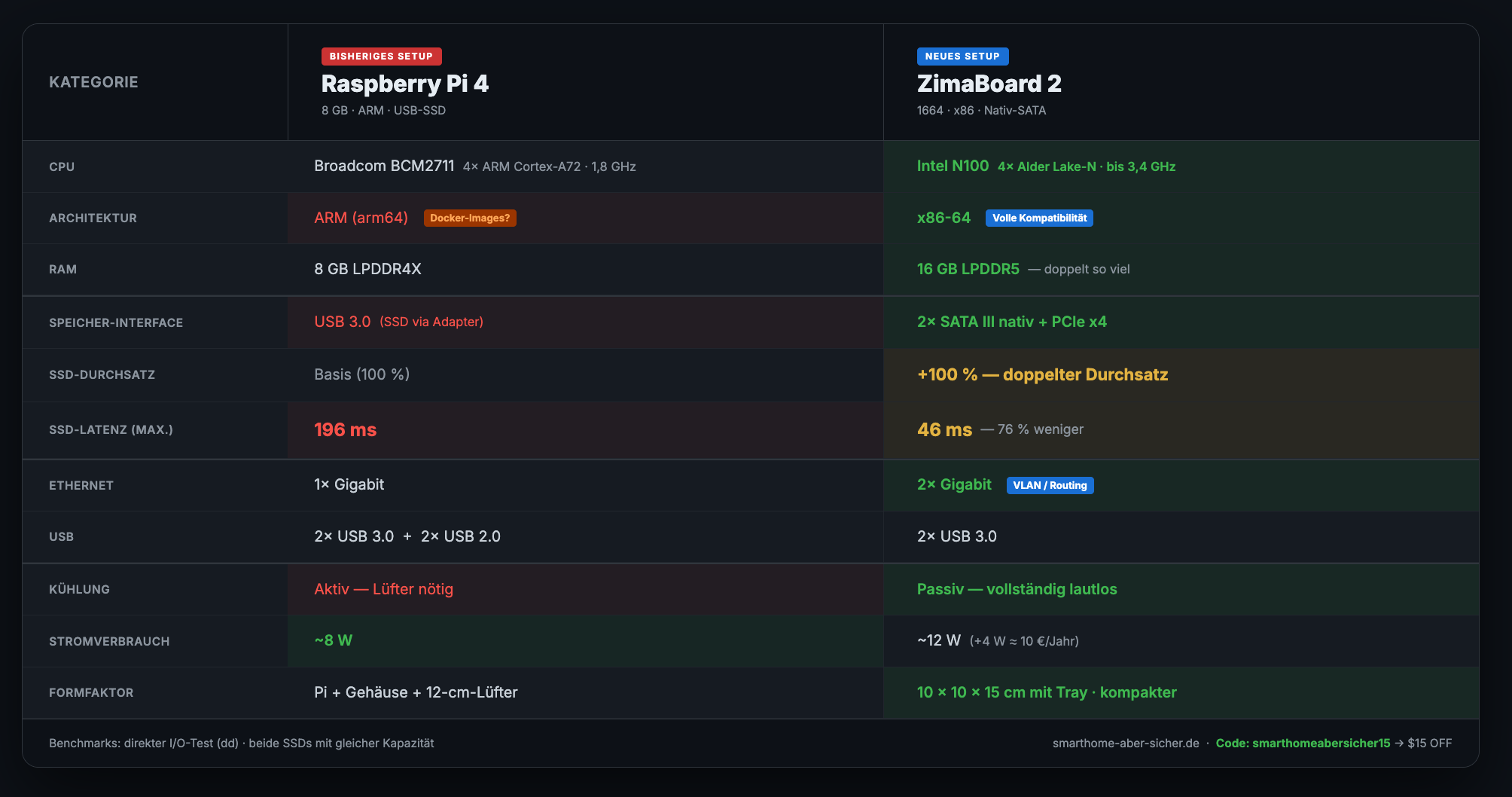Click the 'ETHERNET' row label
The height and width of the screenshot is (797, 1512).
tap(81, 486)
